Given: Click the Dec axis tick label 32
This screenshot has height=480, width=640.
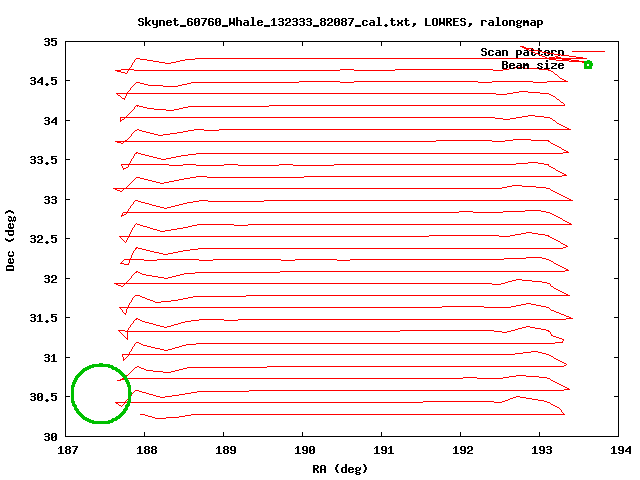Looking at the screenshot, I should [x=51, y=279].
